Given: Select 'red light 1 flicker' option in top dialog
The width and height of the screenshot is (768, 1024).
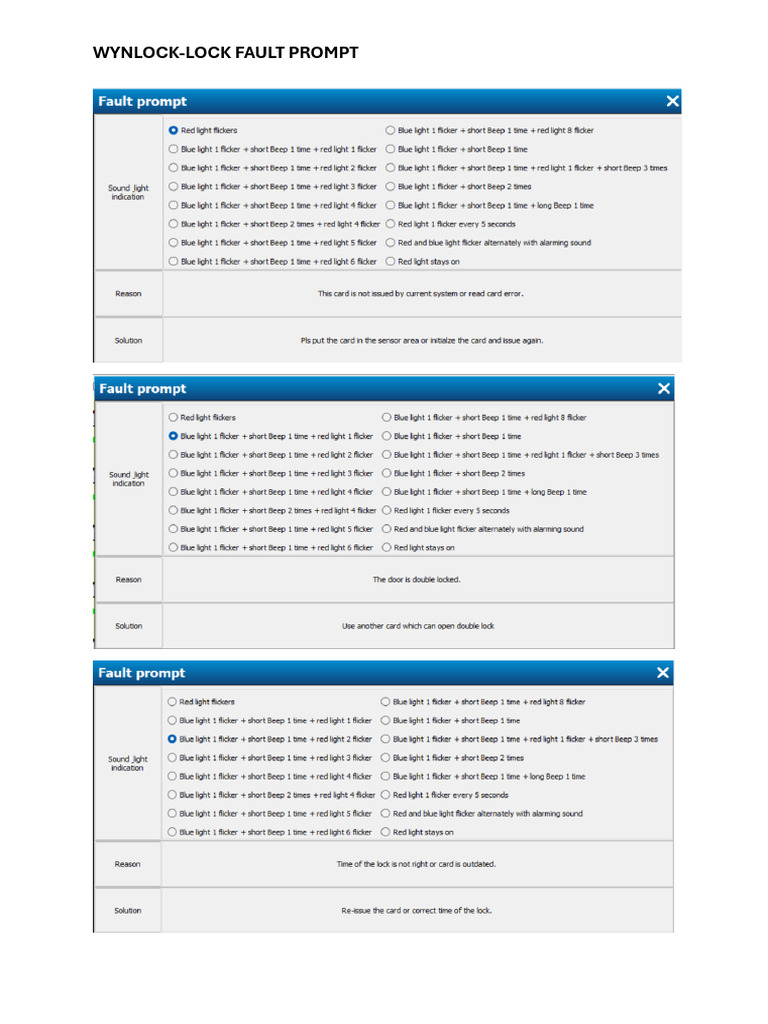Looking at the screenshot, I should tap(173, 149).
